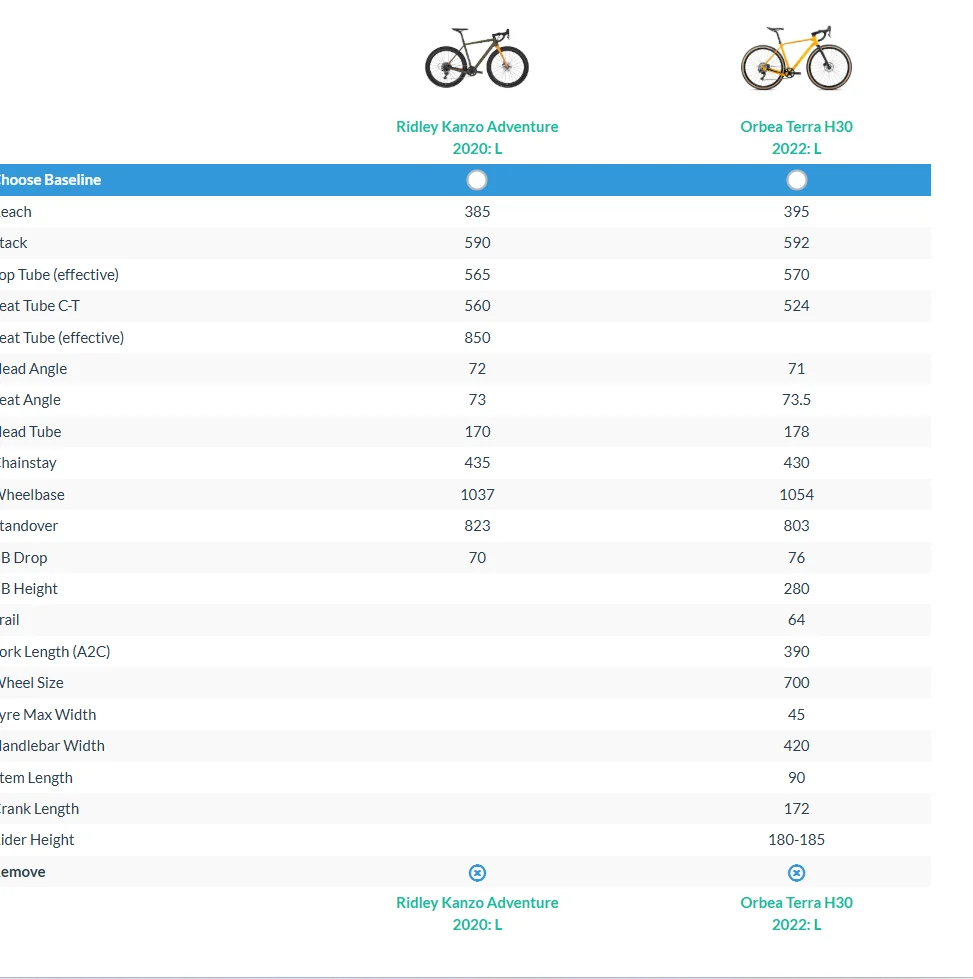Click the Orbea Standover value 803
This screenshot has height=979, width=973.
click(x=796, y=526)
